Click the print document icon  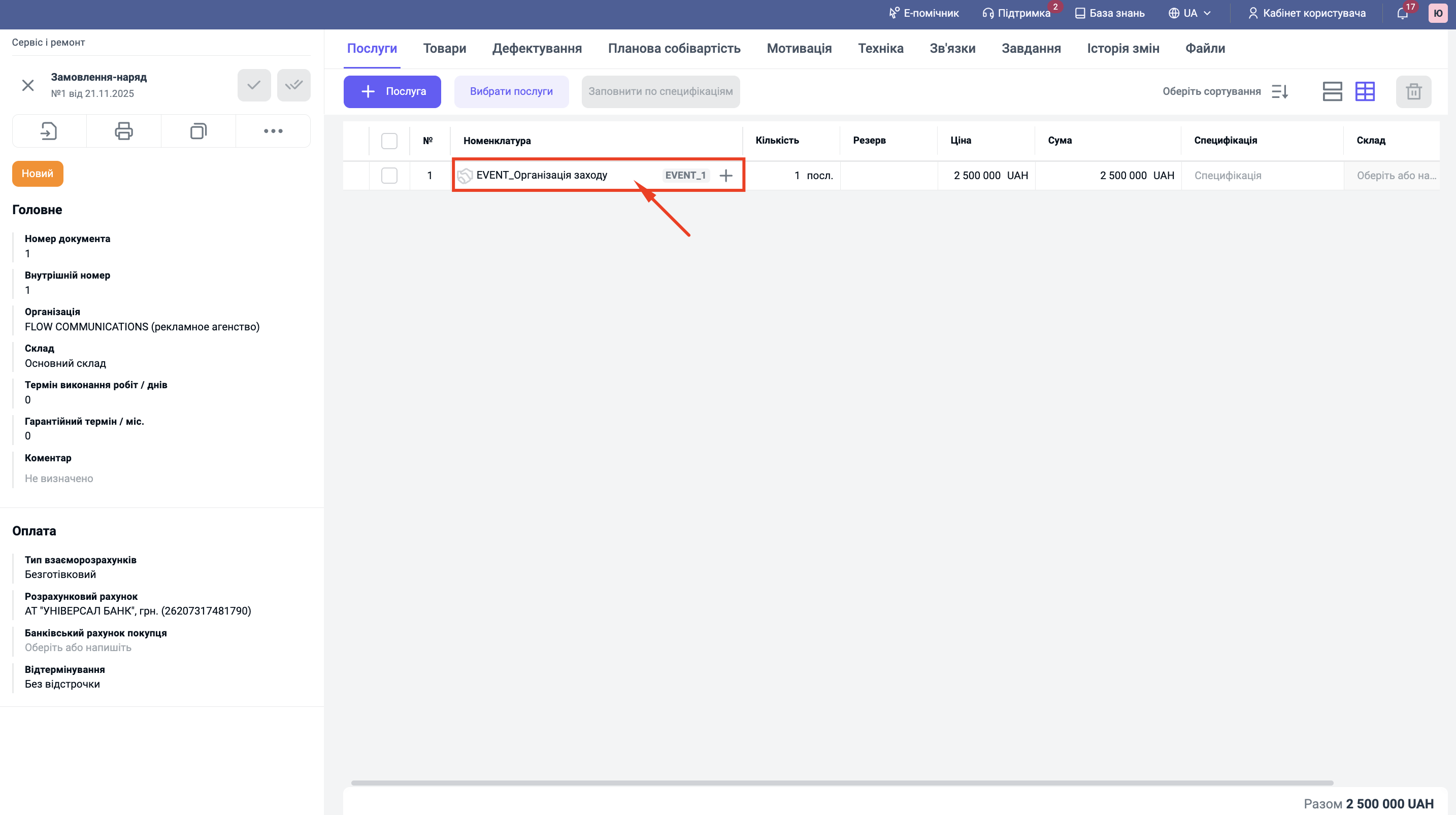coord(124,131)
